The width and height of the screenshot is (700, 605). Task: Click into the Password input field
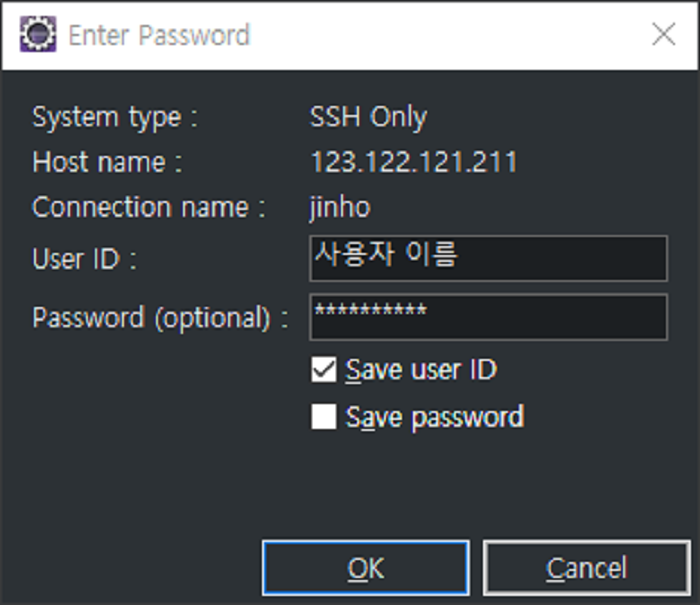[x=488, y=316]
